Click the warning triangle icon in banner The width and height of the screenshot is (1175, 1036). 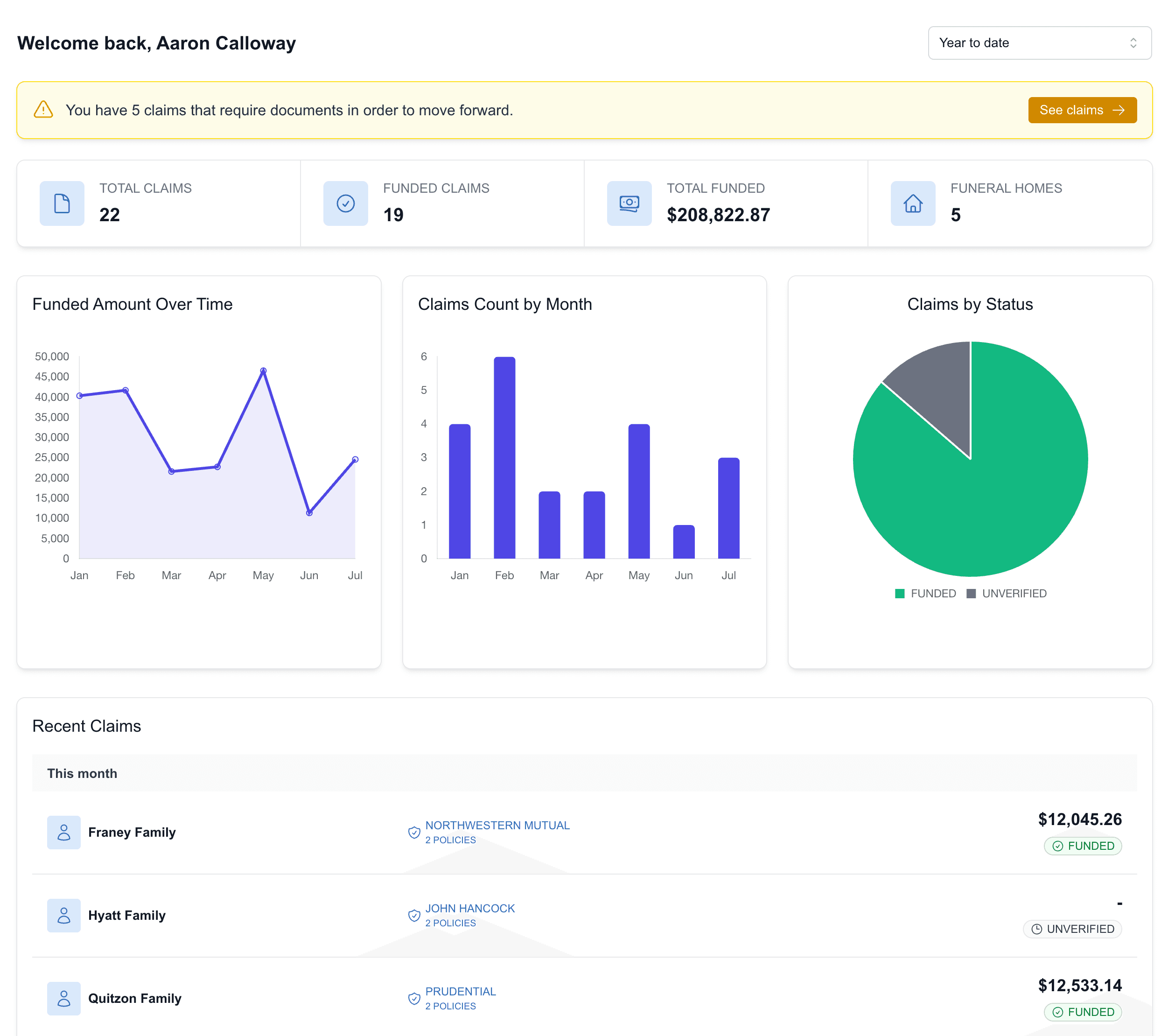(x=43, y=109)
